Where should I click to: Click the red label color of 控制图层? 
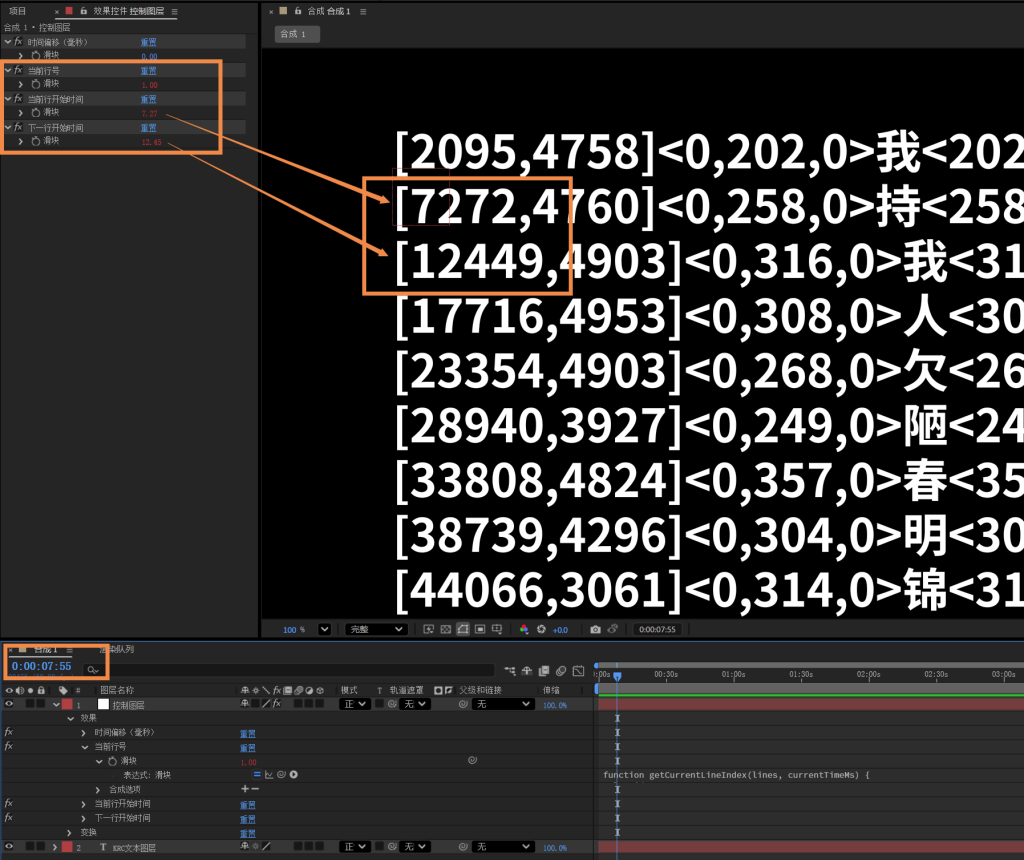(x=67, y=705)
